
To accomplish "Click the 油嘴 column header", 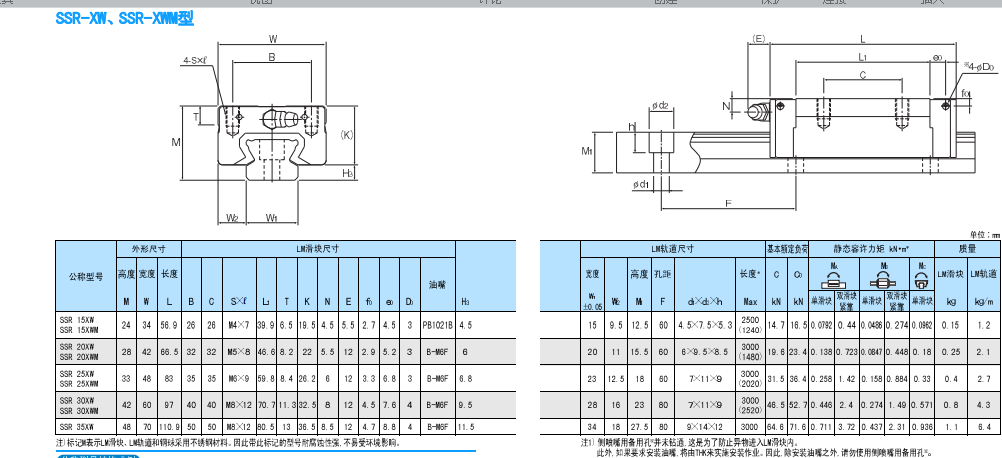I will [x=437, y=285].
